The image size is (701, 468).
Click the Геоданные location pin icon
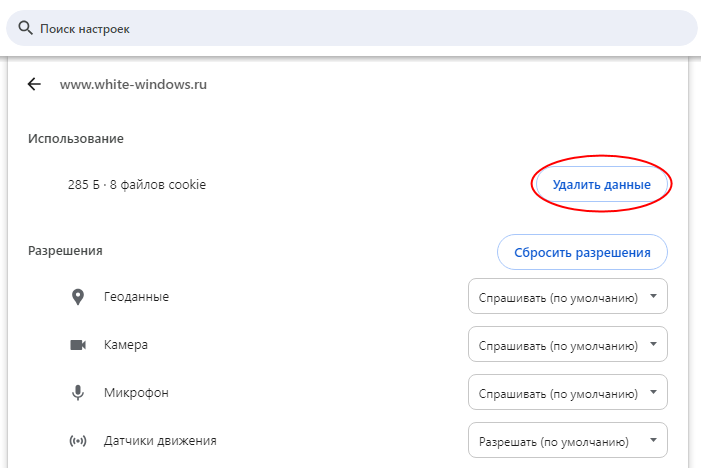[x=78, y=297]
